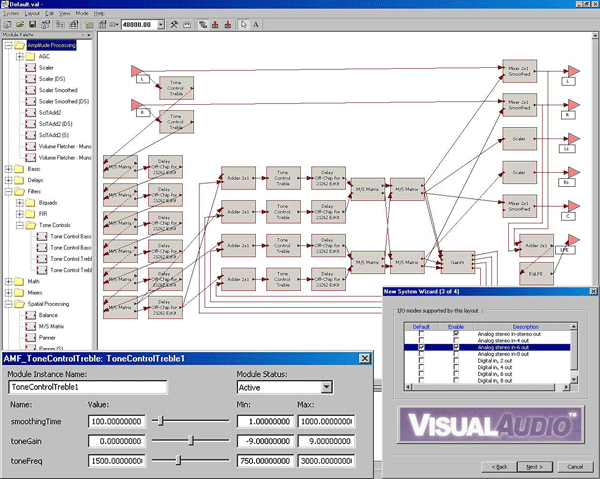Click the toneFreq slider
The width and height of the screenshot is (600, 479).
tap(191, 460)
